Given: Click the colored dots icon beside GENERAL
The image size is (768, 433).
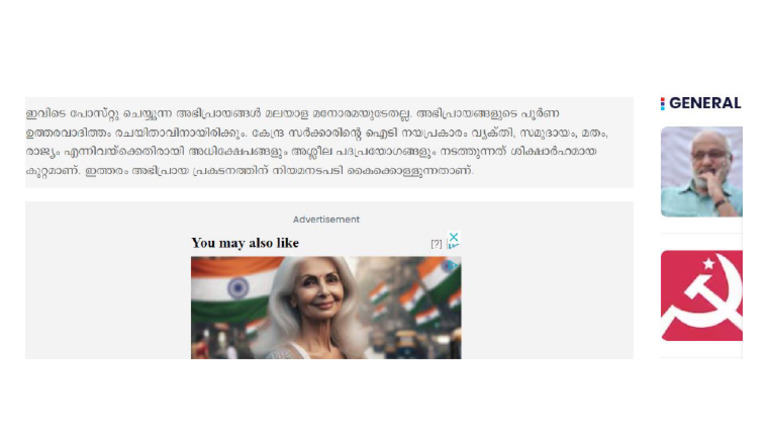Looking at the screenshot, I should 662,103.
